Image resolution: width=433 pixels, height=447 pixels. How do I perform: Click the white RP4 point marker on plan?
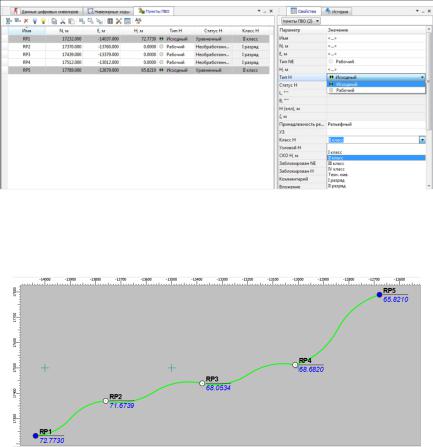click(295, 365)
